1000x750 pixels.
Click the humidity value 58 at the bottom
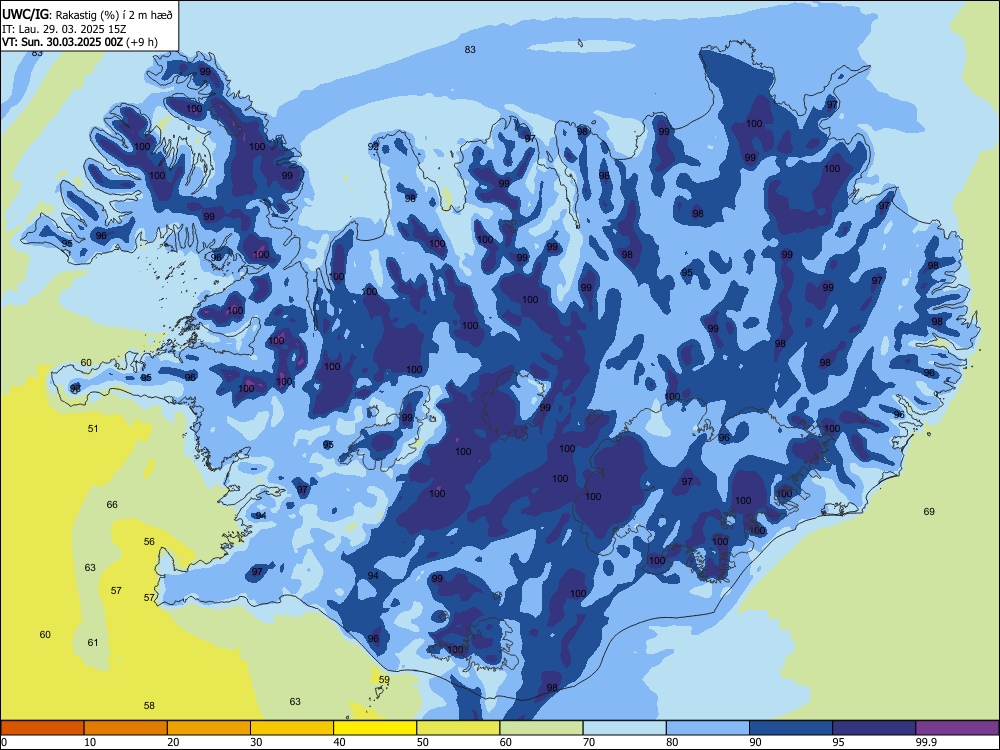(149, 705)
